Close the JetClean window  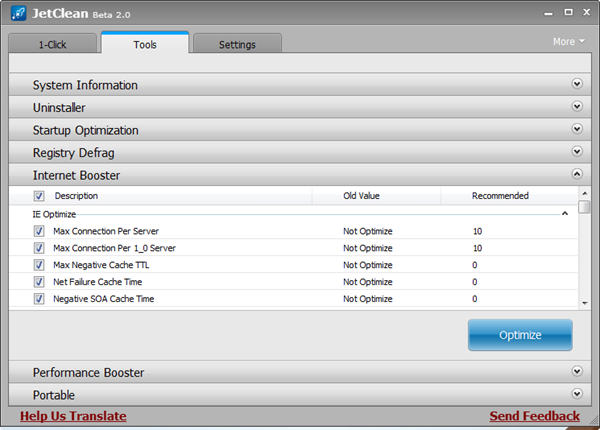coord(587,12)
